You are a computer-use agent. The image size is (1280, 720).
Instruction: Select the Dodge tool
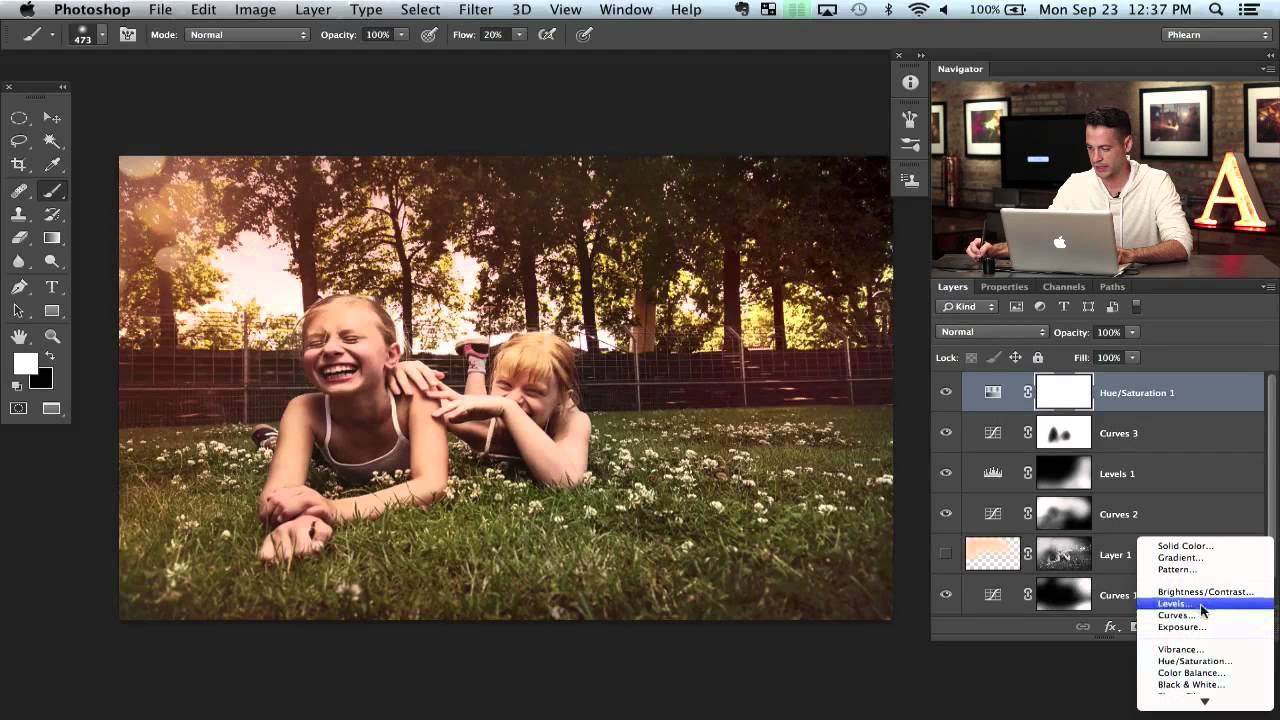pos(52,262)
